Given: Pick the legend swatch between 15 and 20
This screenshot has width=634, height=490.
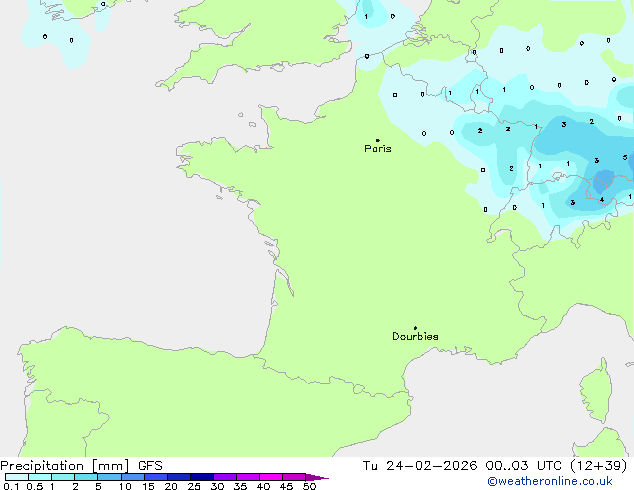Looking at the screenshot, I should (x=155, y=477).
